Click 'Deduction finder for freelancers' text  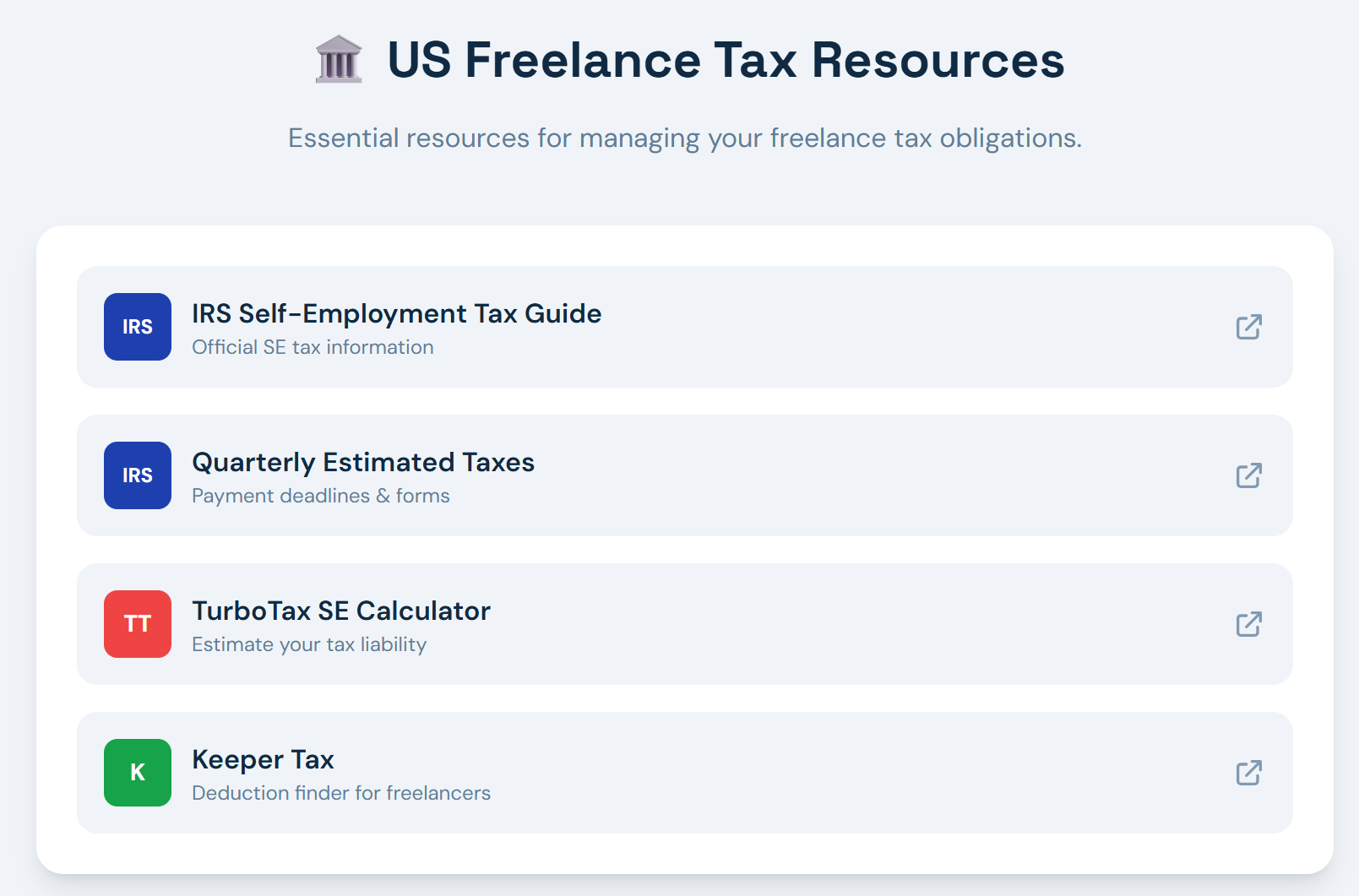point(341,793)
